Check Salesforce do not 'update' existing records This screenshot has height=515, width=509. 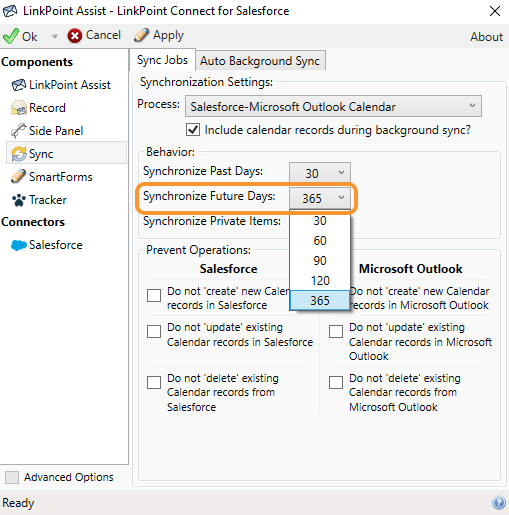[154, 331]
